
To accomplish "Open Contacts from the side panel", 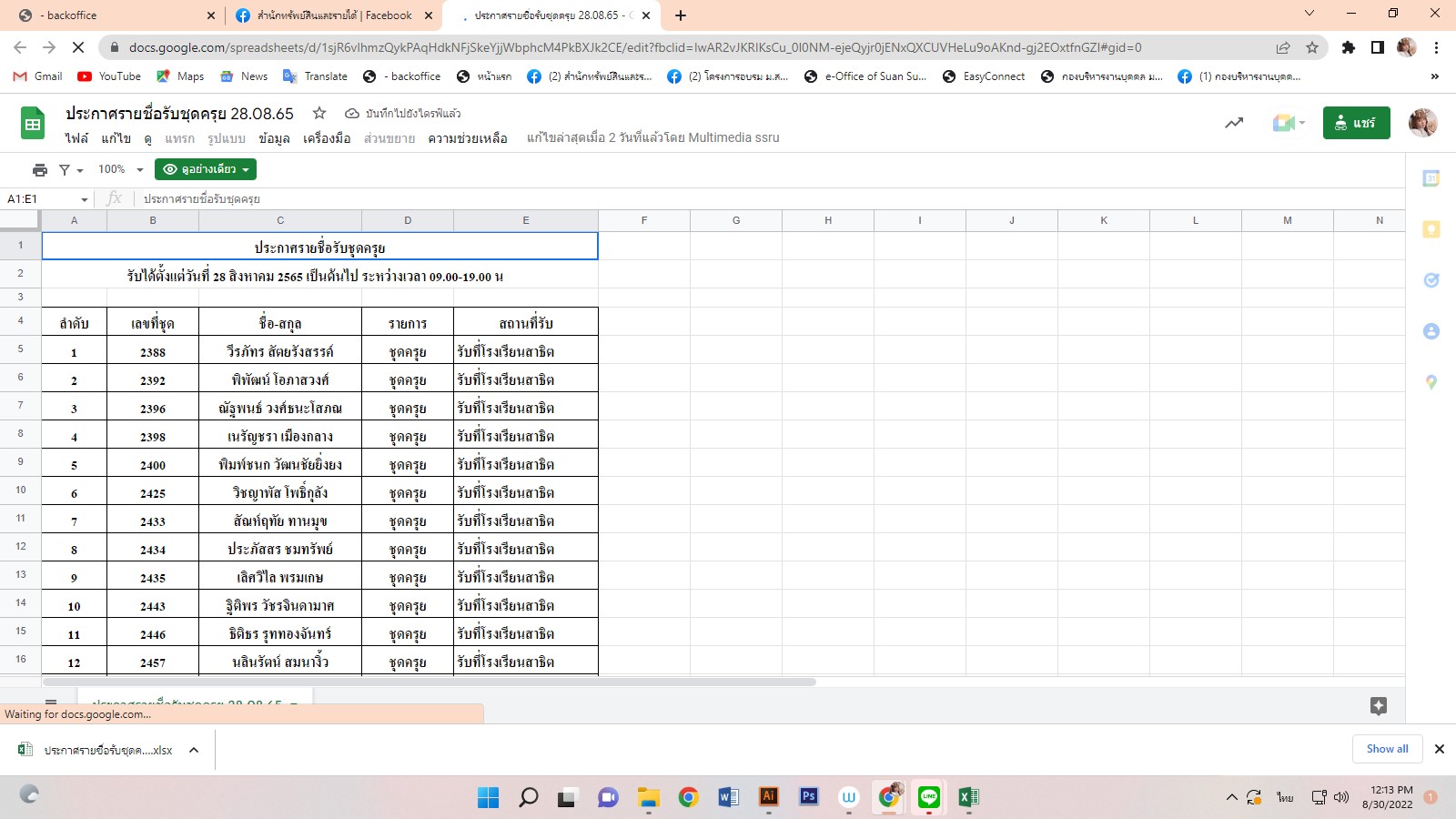I will coord(1431,331).
